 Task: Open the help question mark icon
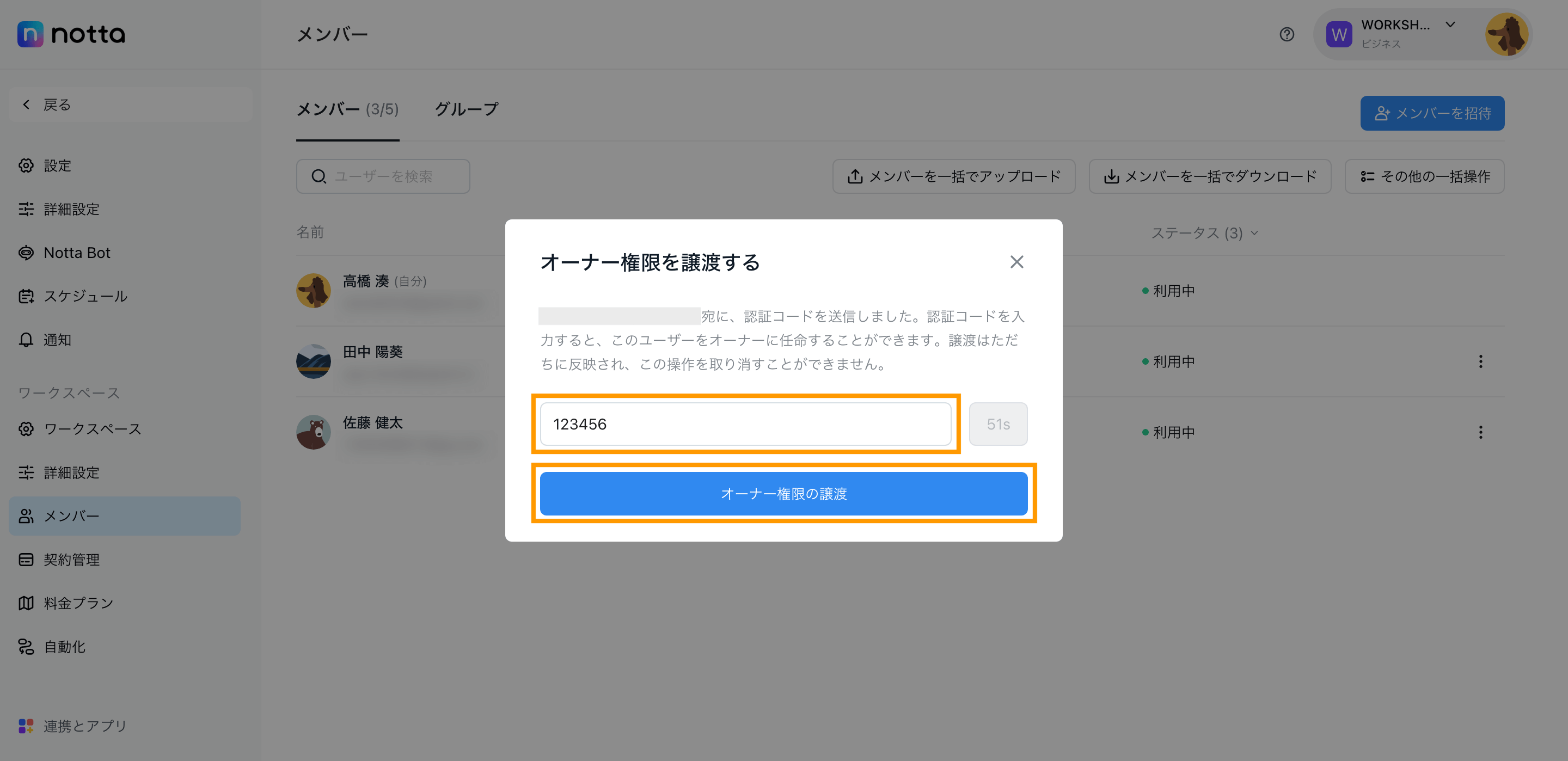pos(1287,34)
